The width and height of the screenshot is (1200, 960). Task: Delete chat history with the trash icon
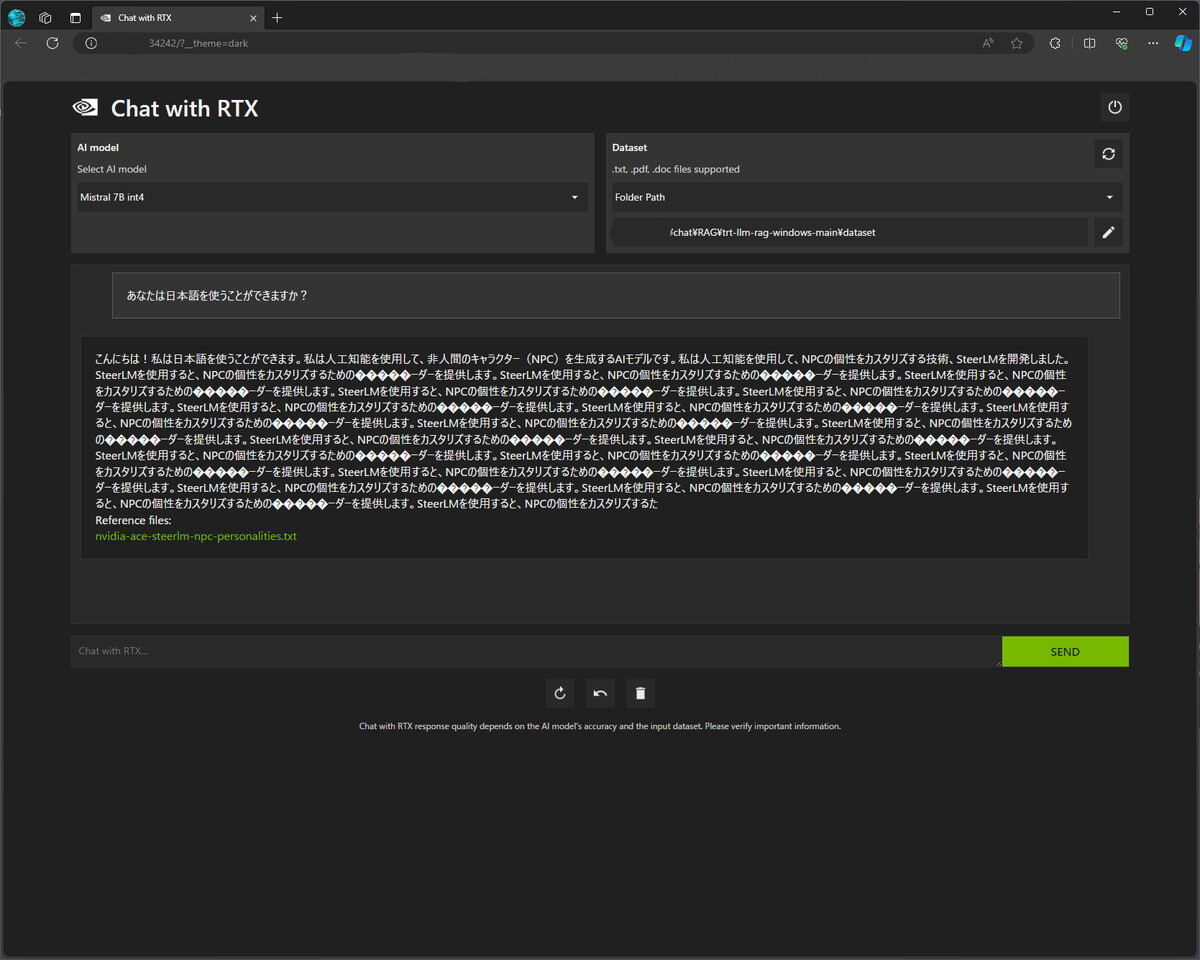(641, 693)
